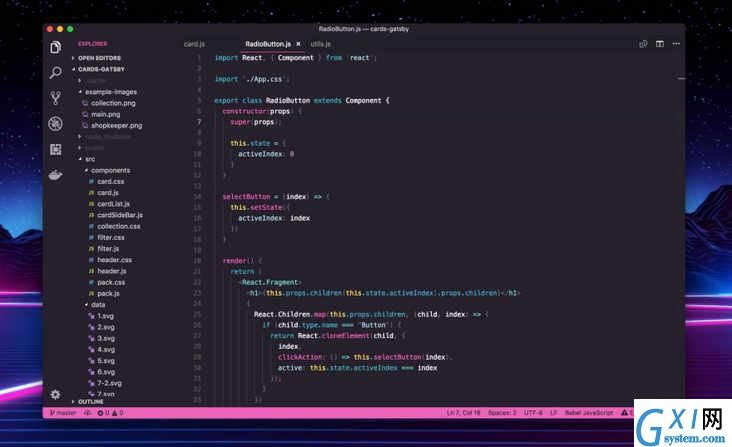This screenshot has width=732, height=447.
Task: Click the Spaces: 2 indentation setting
Action: point(502,413)
